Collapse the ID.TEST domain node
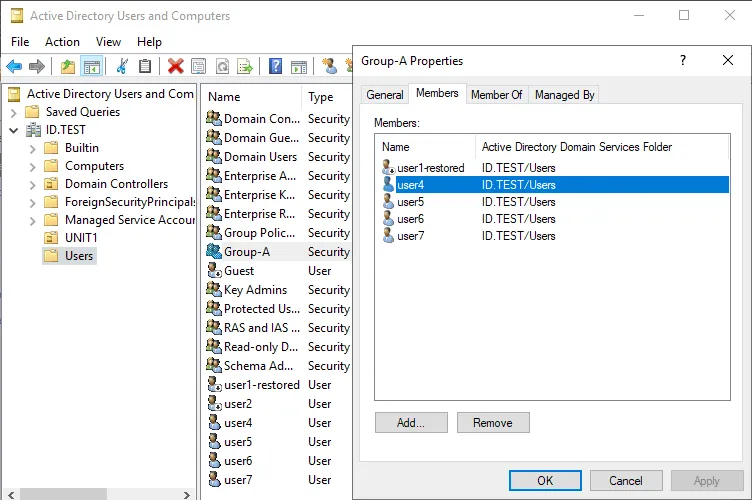 [x=13, y=130]
